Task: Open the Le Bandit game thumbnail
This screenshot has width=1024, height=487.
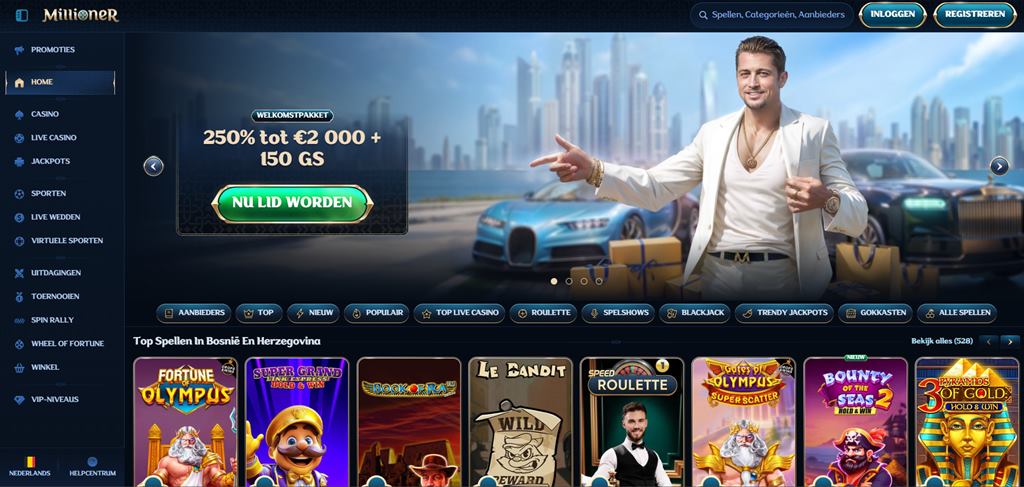Action: 520,422
